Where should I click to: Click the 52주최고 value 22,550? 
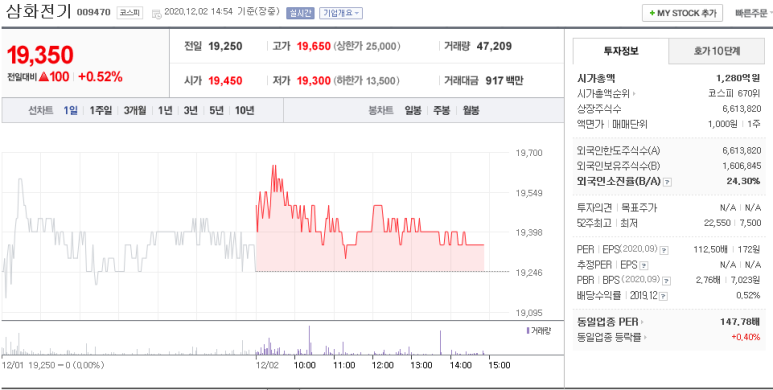(717, 223)
